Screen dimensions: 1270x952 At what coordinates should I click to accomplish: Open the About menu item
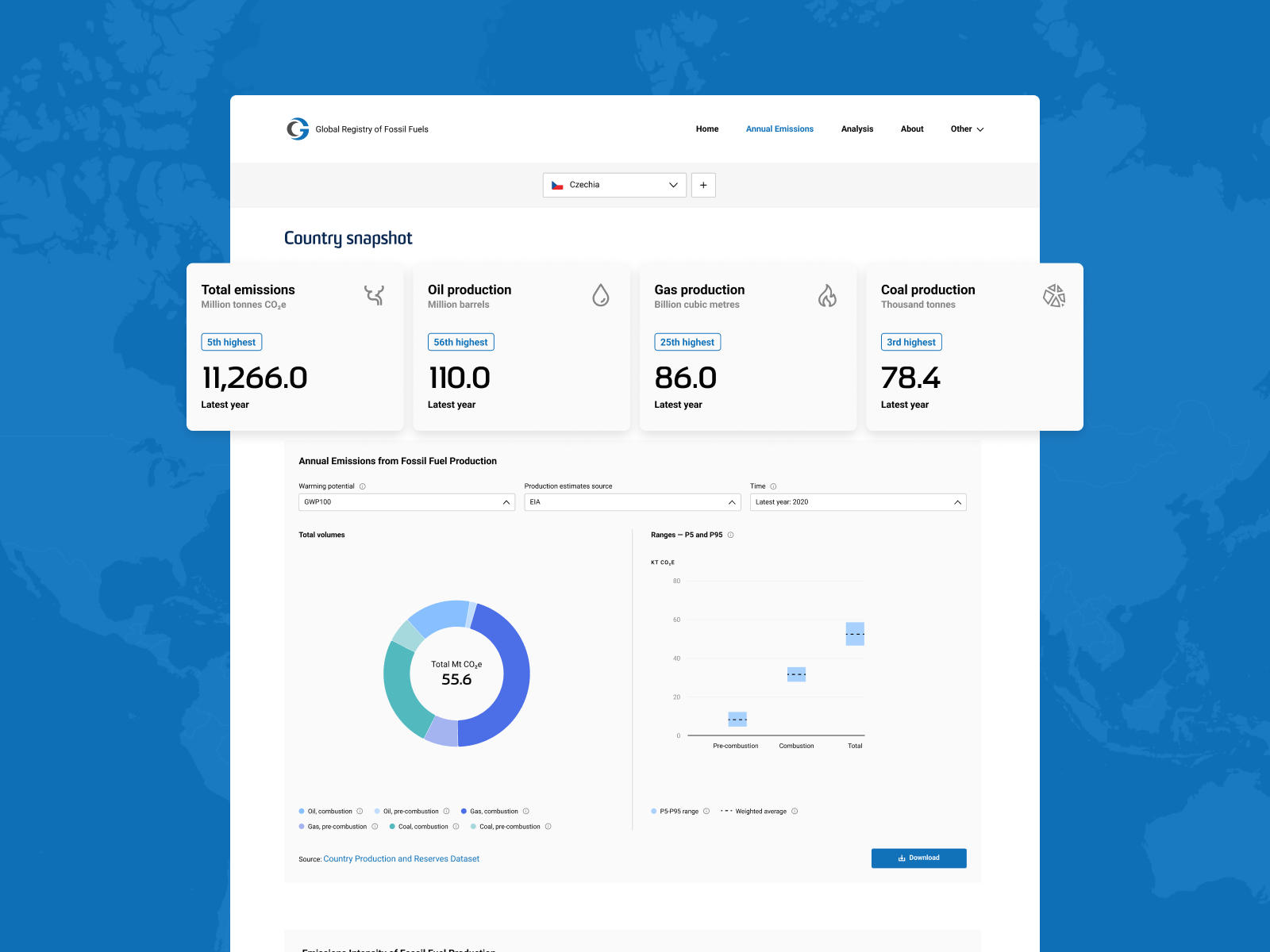[912, 129]
